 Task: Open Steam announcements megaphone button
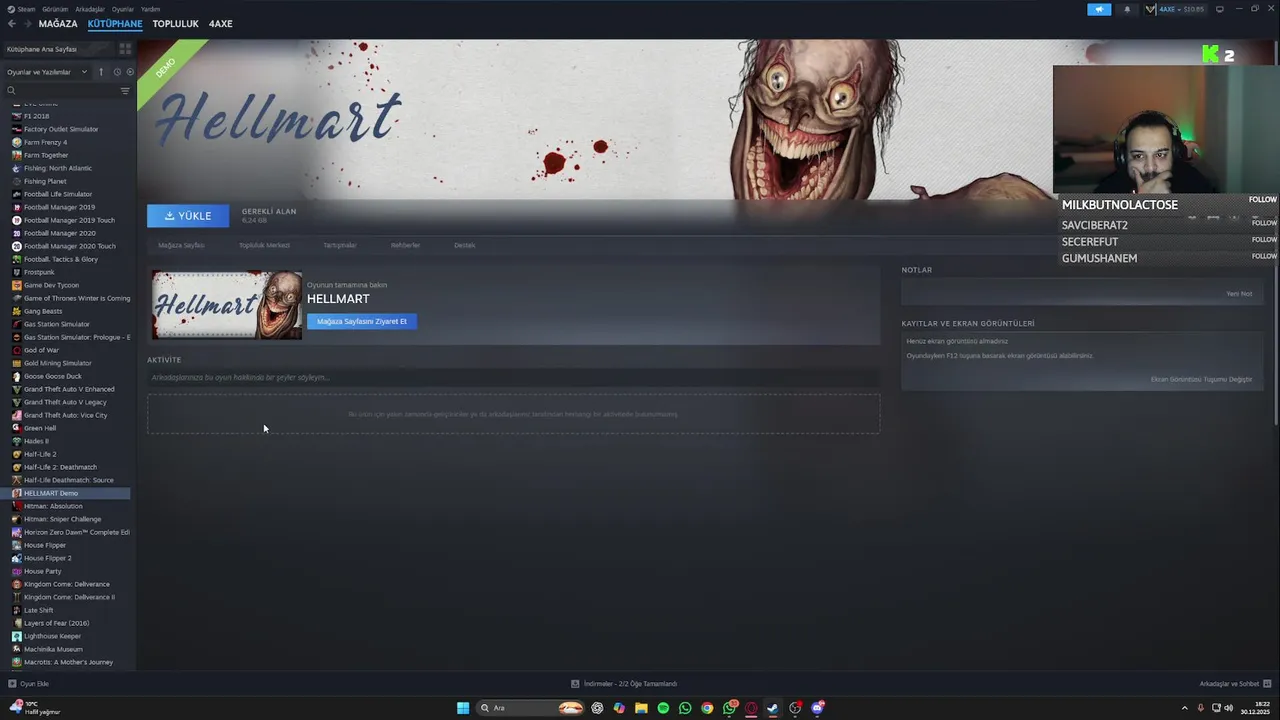[x=1099, y=9]
